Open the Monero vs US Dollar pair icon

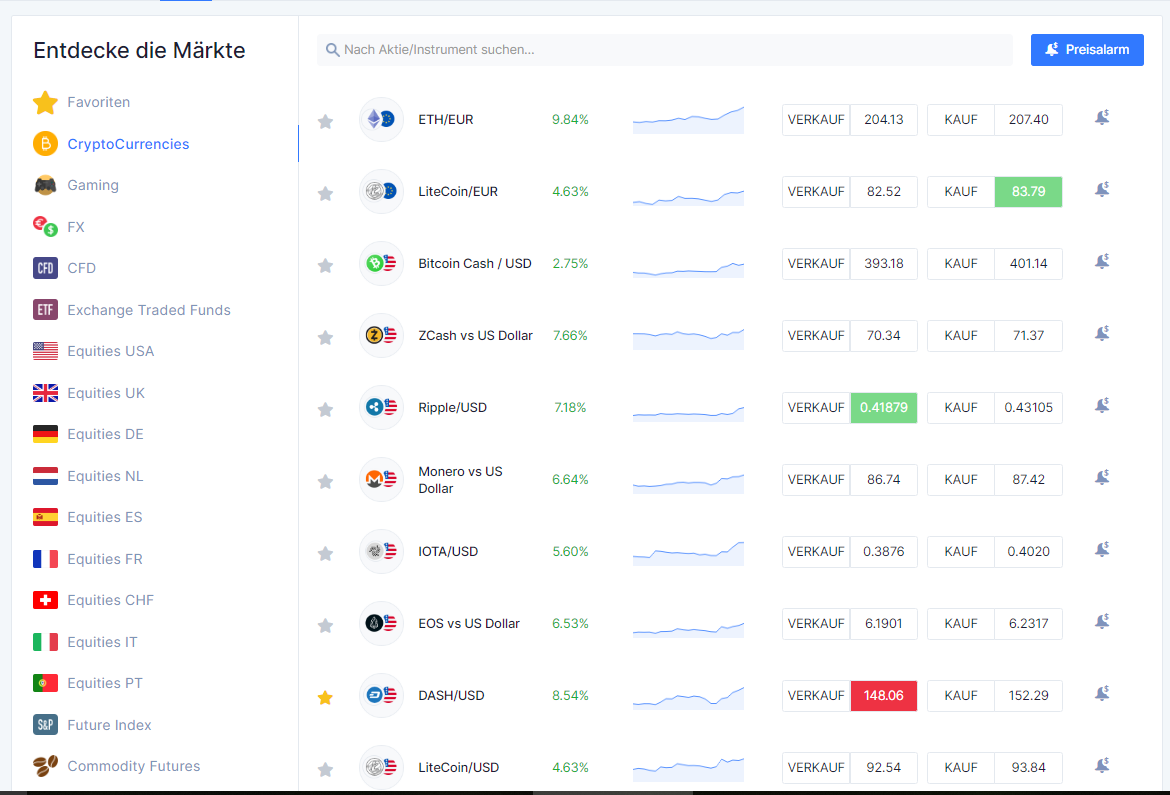point(381,479)
